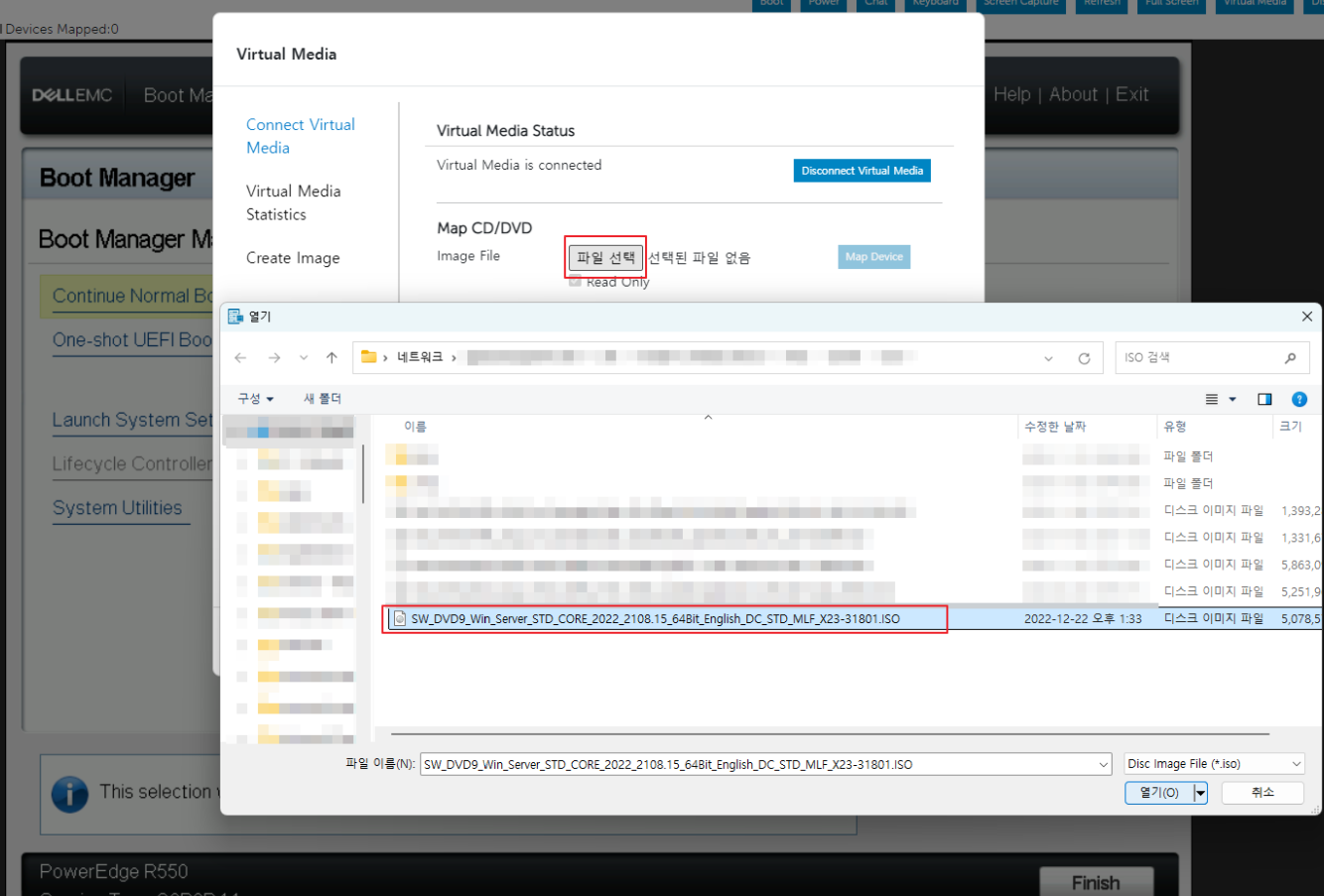Click the date 2022-12-22 오후 1:33
The image size is (1324, 896).
coord(1083,618)
